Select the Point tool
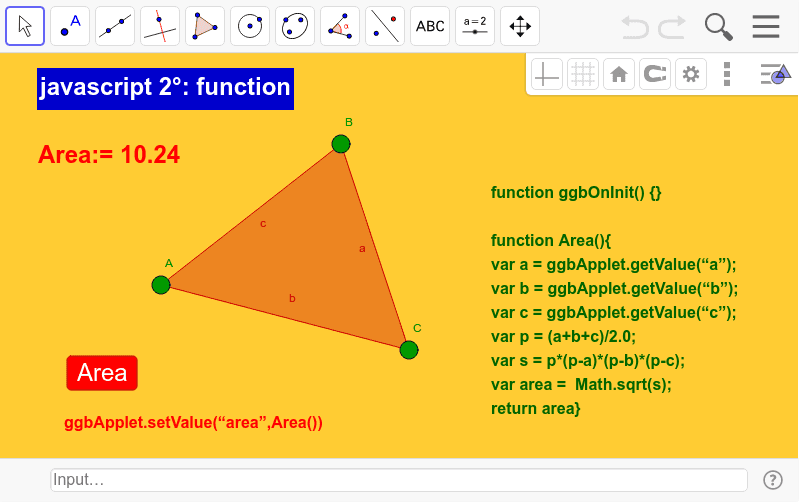 click(70, 26)
